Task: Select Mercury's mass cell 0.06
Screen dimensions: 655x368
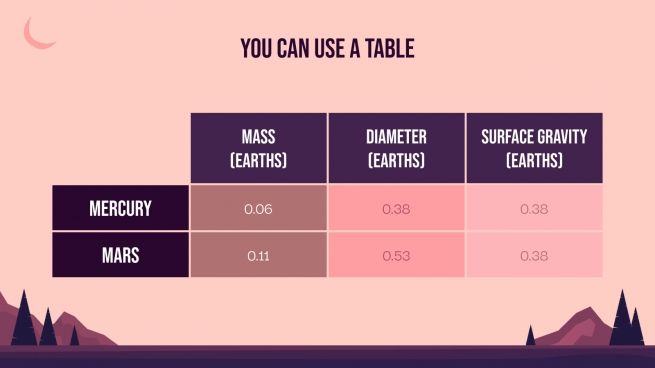Action: pos(259,208)
